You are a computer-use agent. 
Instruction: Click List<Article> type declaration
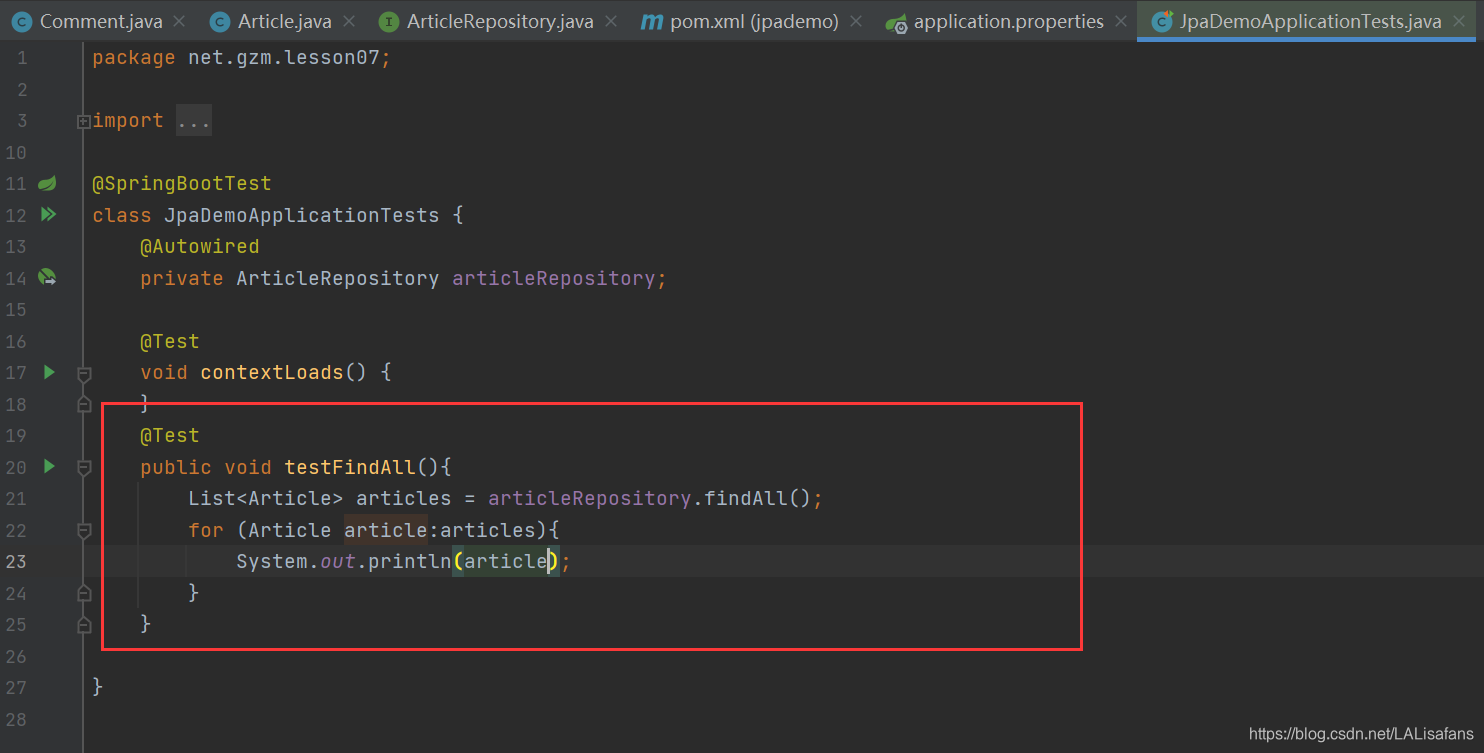(265, 498)
